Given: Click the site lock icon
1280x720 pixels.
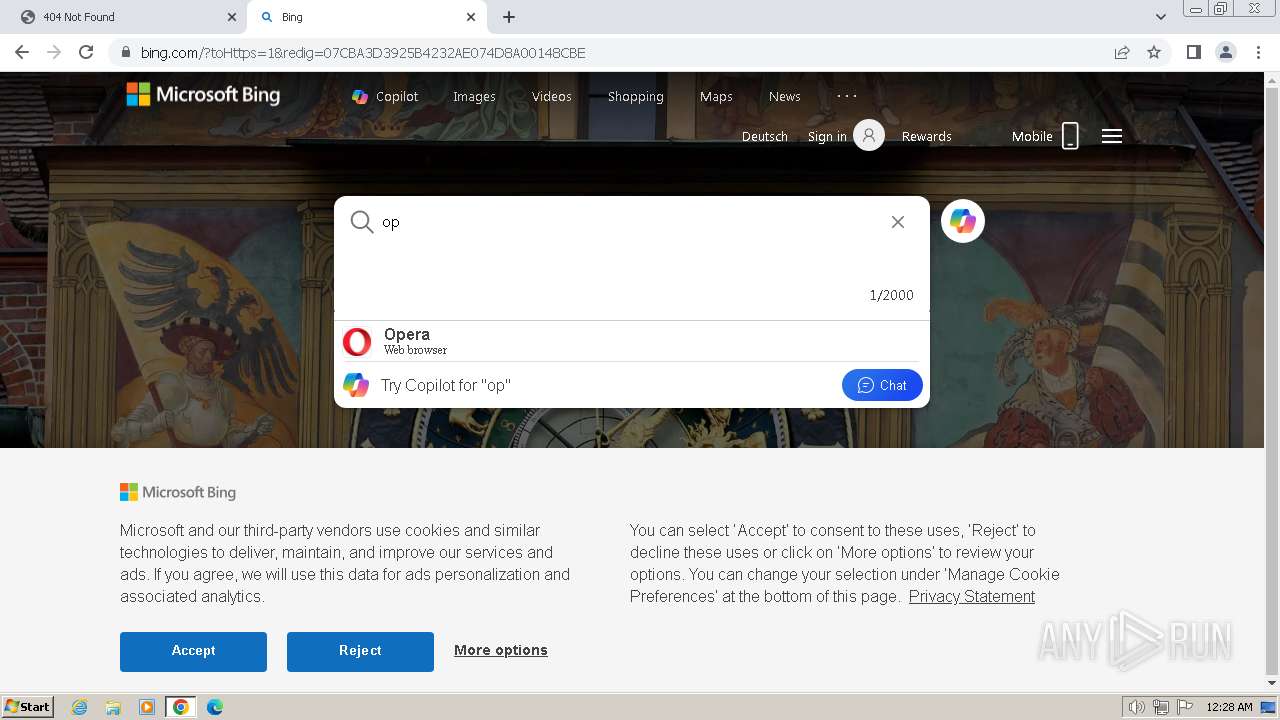Looking at the screenshot, I should pyautogui.click(x=126, y=53).
